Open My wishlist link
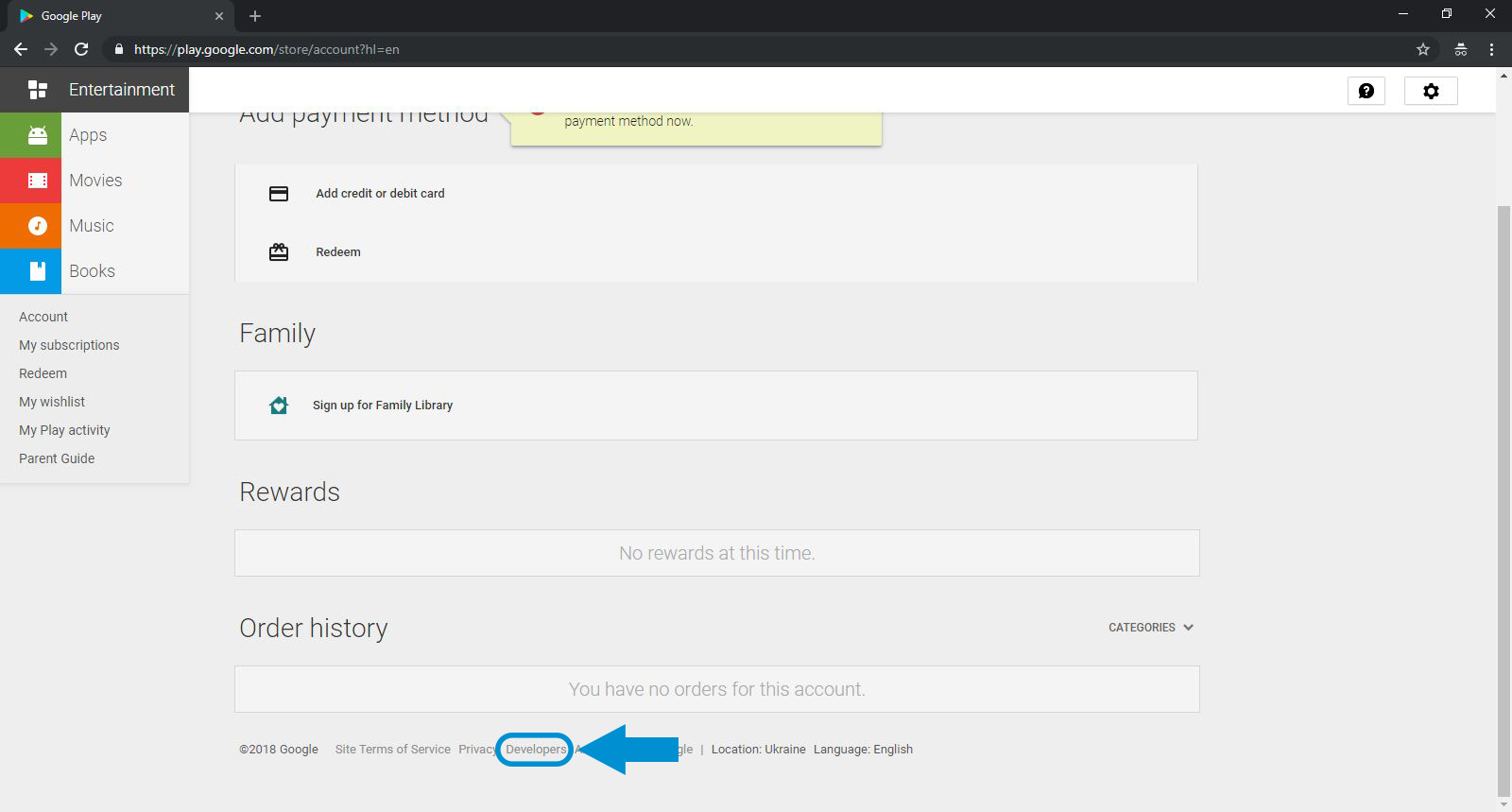 [52, 402]
